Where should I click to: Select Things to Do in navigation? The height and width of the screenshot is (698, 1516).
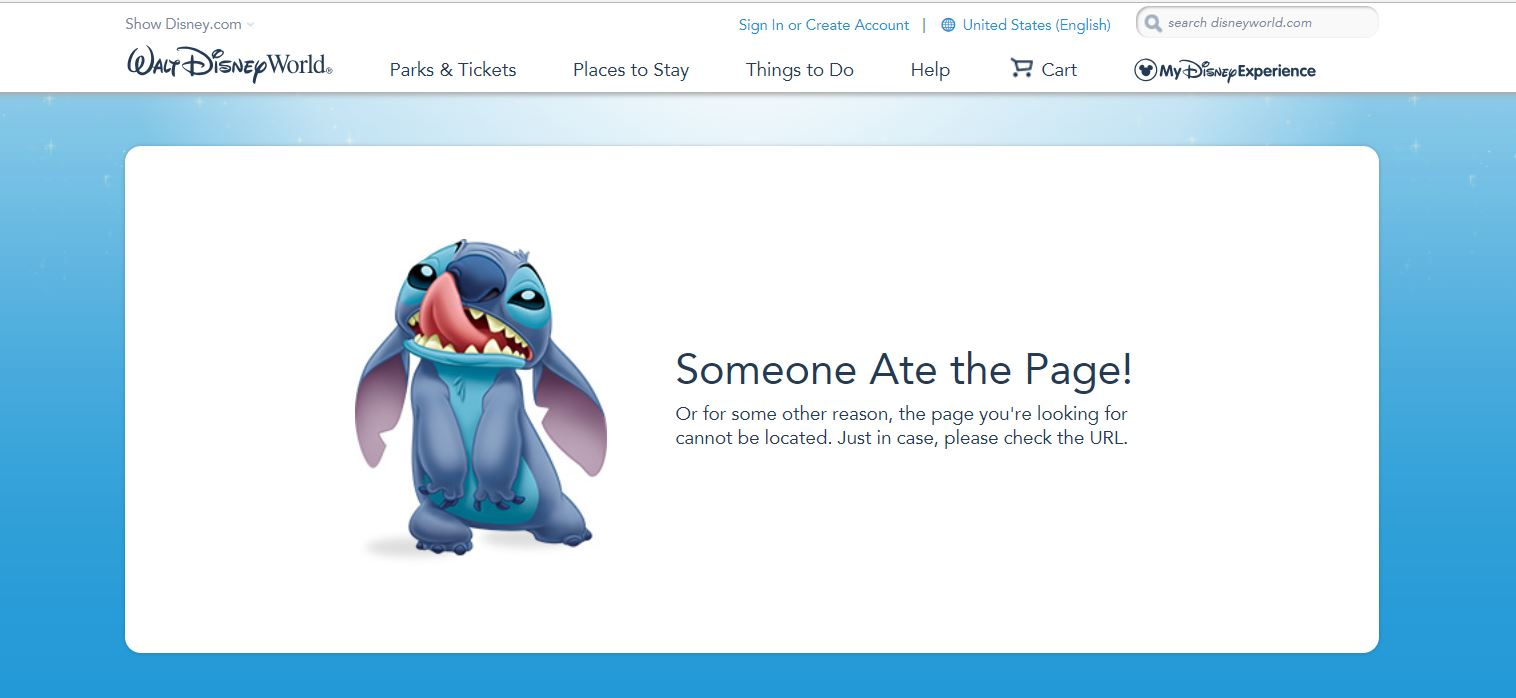click(x=799, y=70)
